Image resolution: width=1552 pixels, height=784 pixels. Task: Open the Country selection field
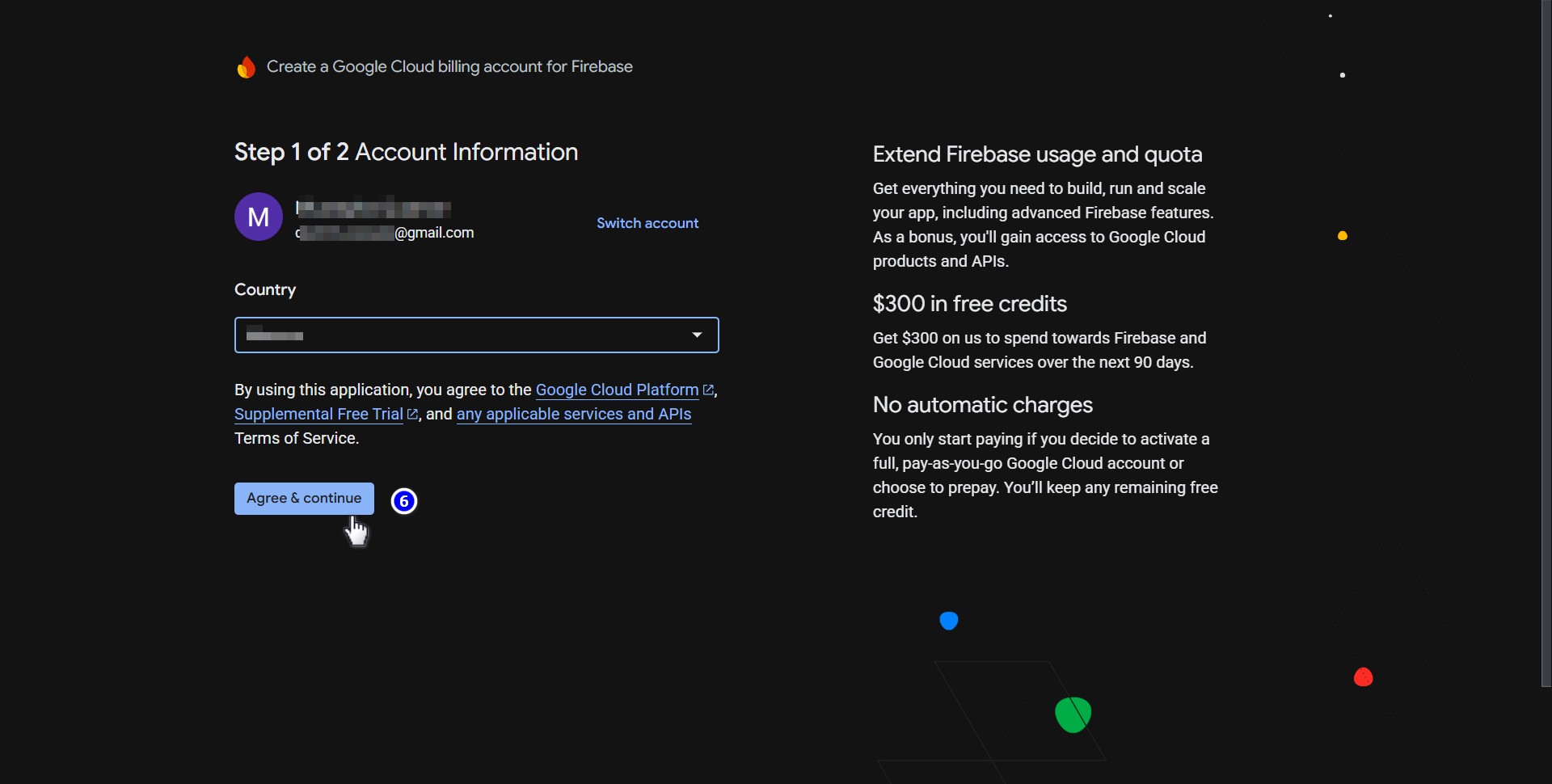tap(461, 335)
